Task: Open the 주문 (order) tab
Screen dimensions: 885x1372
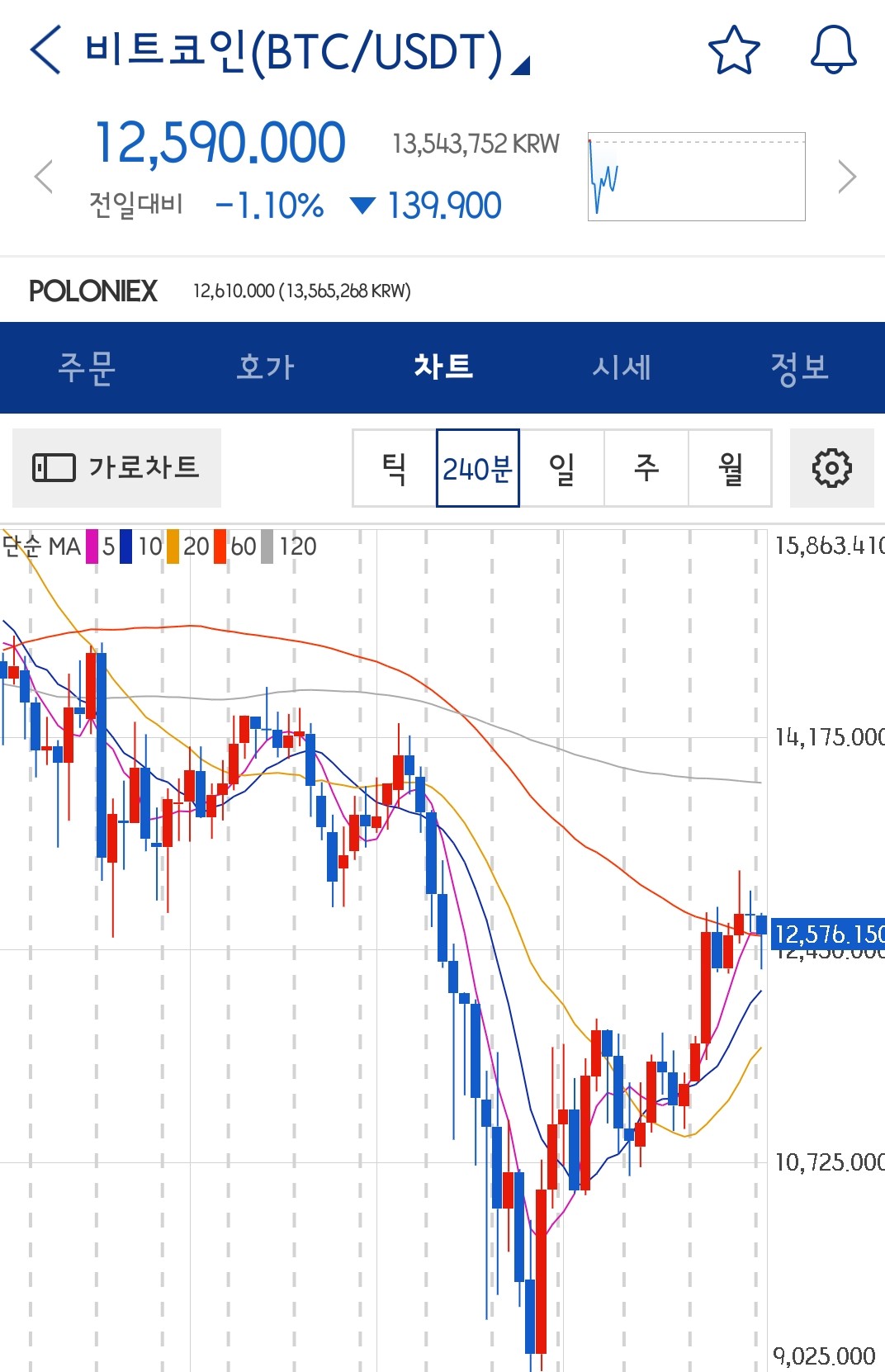Action: click(87, 367)
